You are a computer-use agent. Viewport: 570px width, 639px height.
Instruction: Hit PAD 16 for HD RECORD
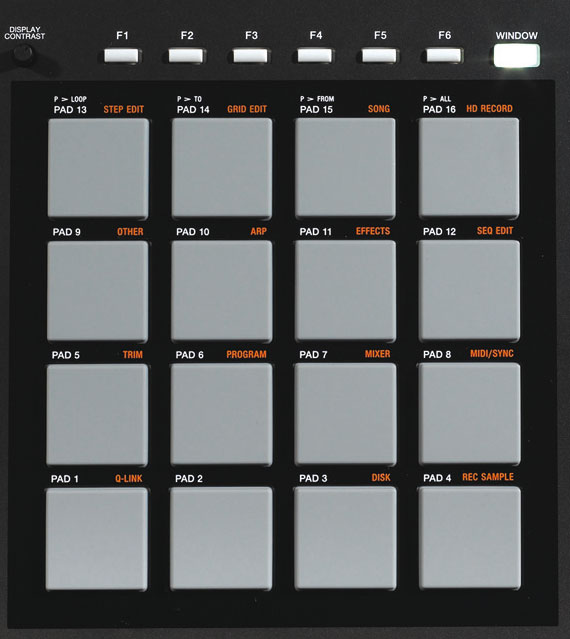tap(469, 167)
